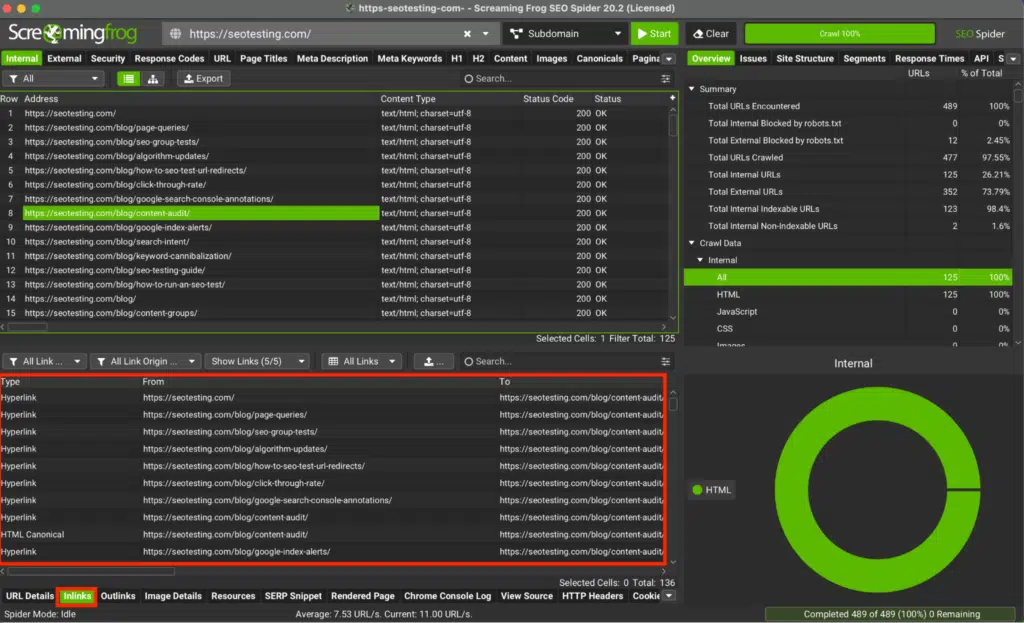This screenshot has width=1024, height=623.
Task: Switch to the Response Codes tab
Action: tap(169, 58)
